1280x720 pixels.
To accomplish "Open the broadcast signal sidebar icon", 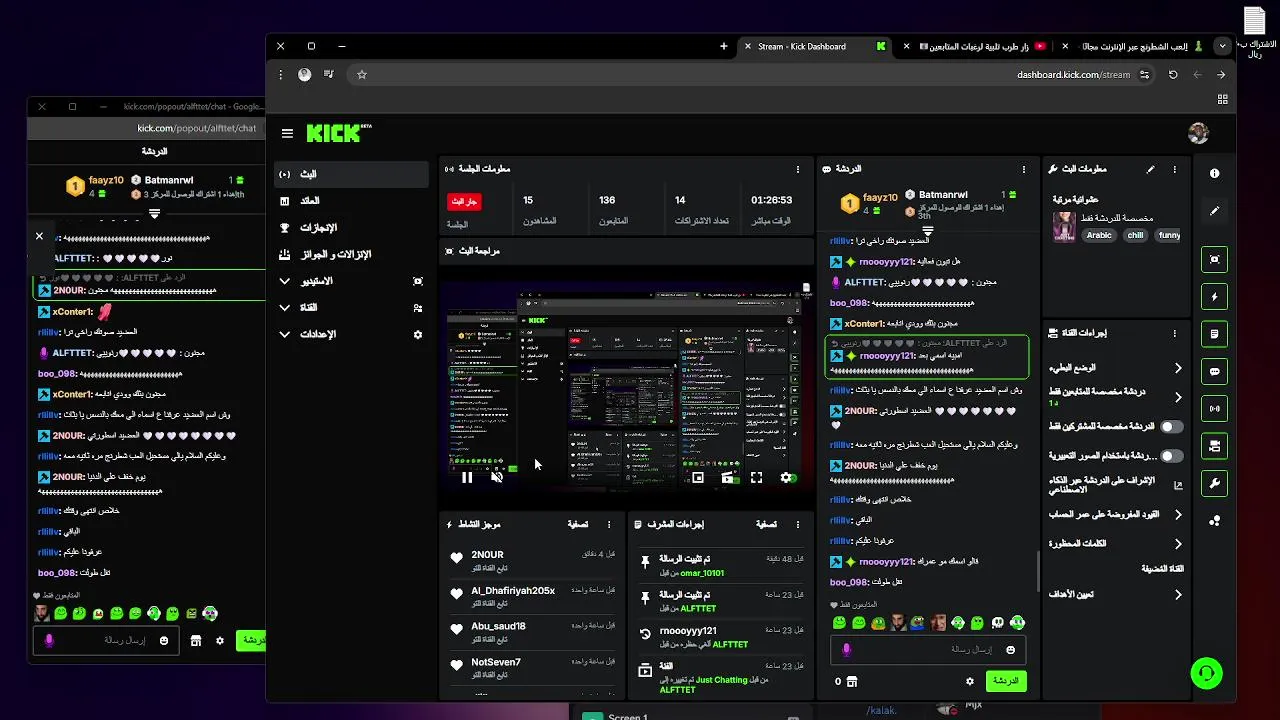I will pyautogui.click(x=1214, y=408).
